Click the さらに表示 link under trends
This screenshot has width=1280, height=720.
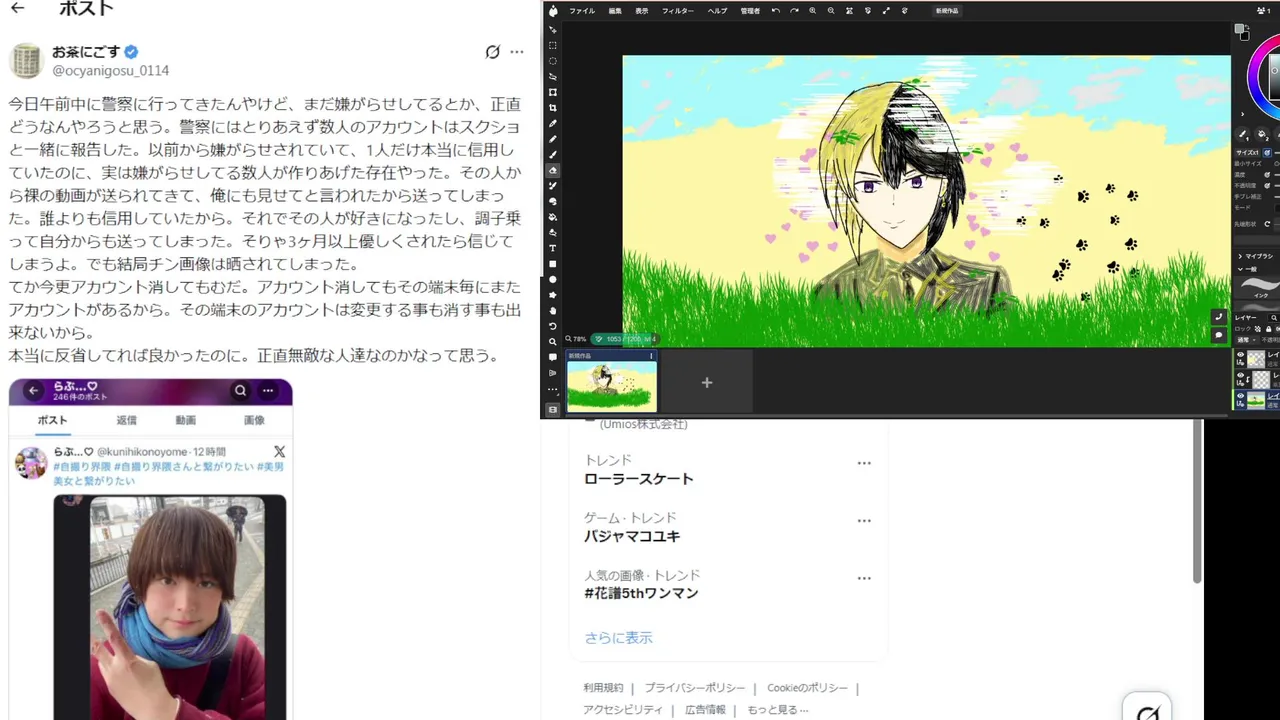tap(618, 637)
